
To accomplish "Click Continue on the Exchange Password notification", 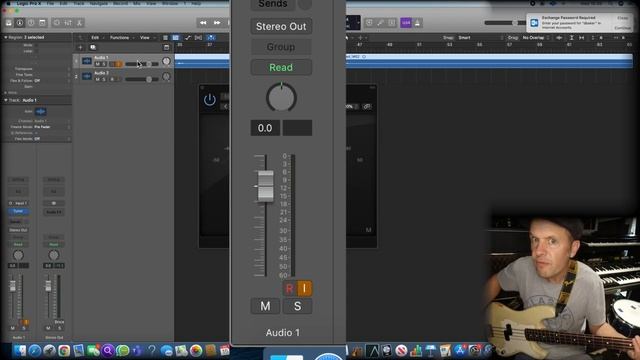I will click(622, 28).
